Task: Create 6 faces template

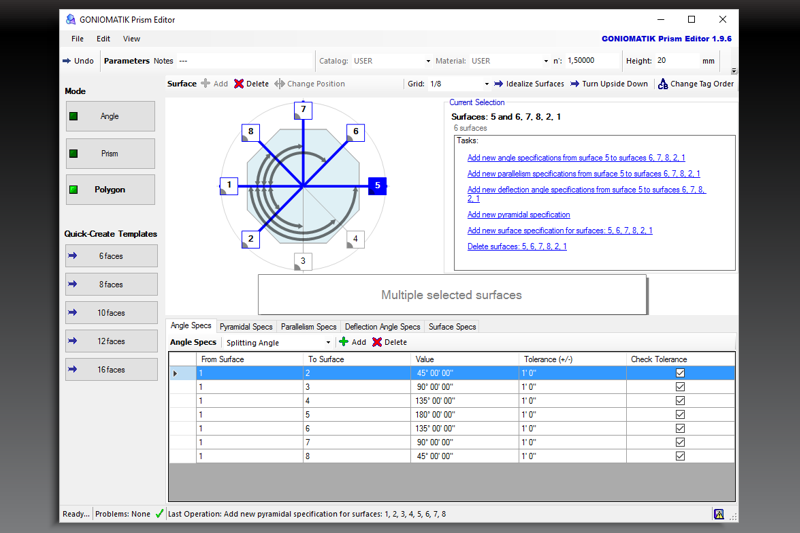Action: pyautogui.click(x=111, y=256)
